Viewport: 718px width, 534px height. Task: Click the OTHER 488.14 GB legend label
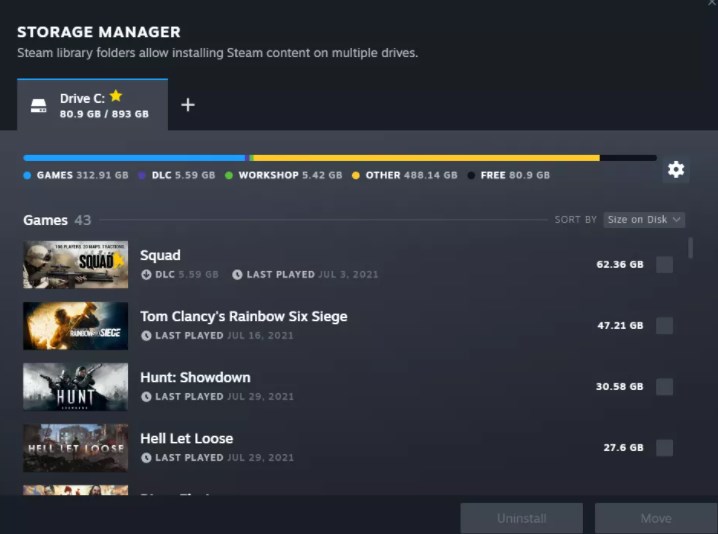[x=411, y=175]
